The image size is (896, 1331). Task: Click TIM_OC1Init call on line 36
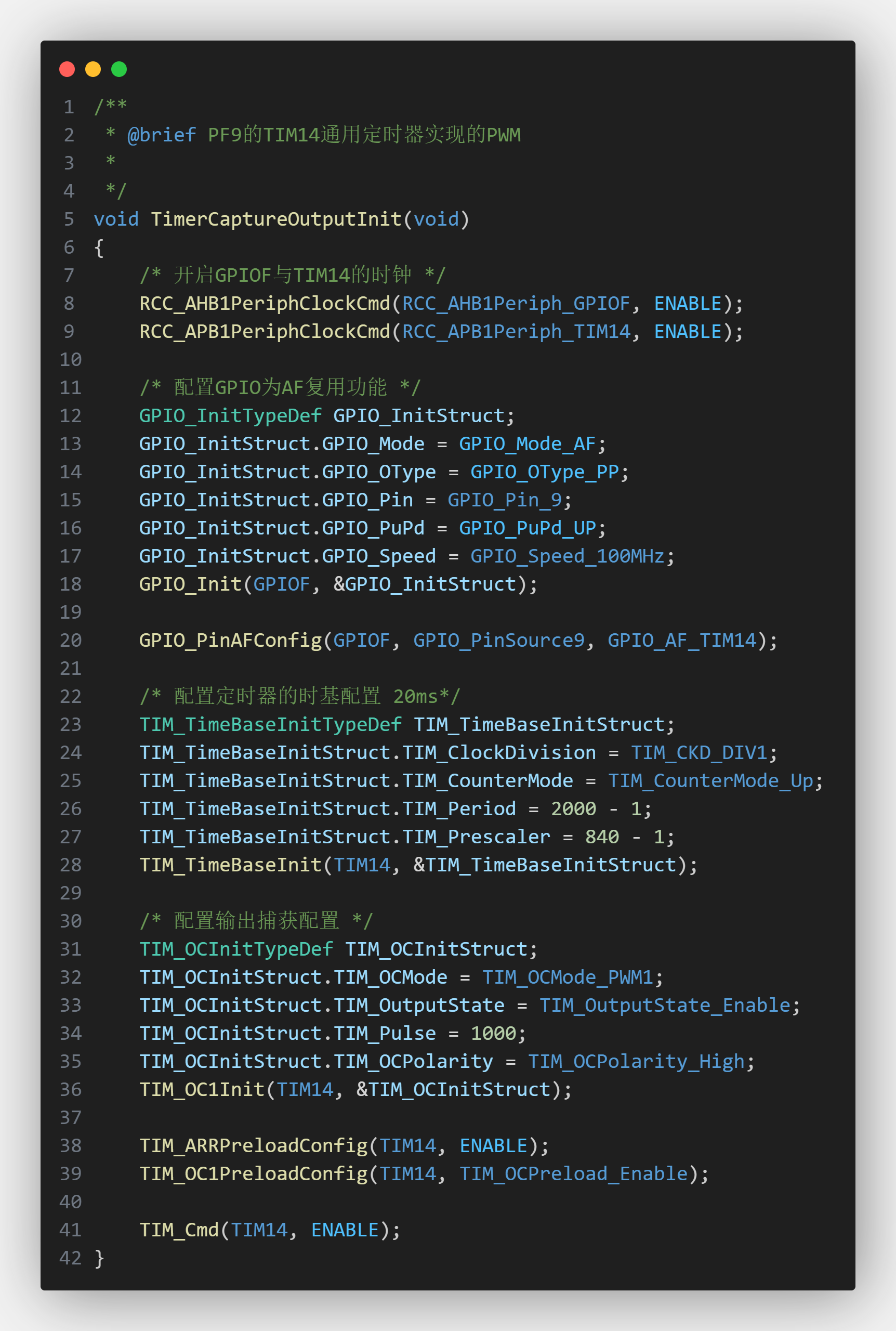(202, 1089)
